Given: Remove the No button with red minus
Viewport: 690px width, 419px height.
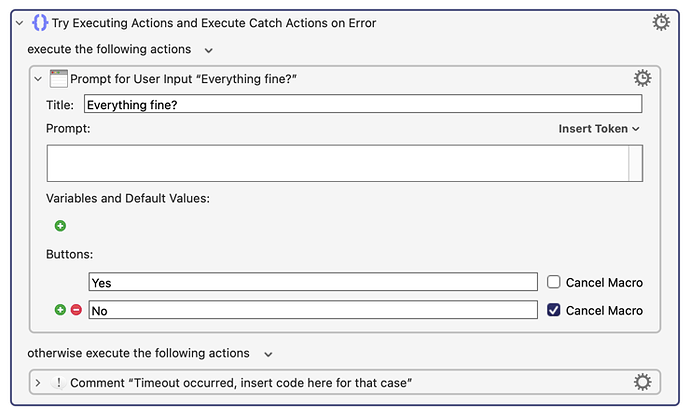Looking at the screenshot, I should click(x=76, y=310).
